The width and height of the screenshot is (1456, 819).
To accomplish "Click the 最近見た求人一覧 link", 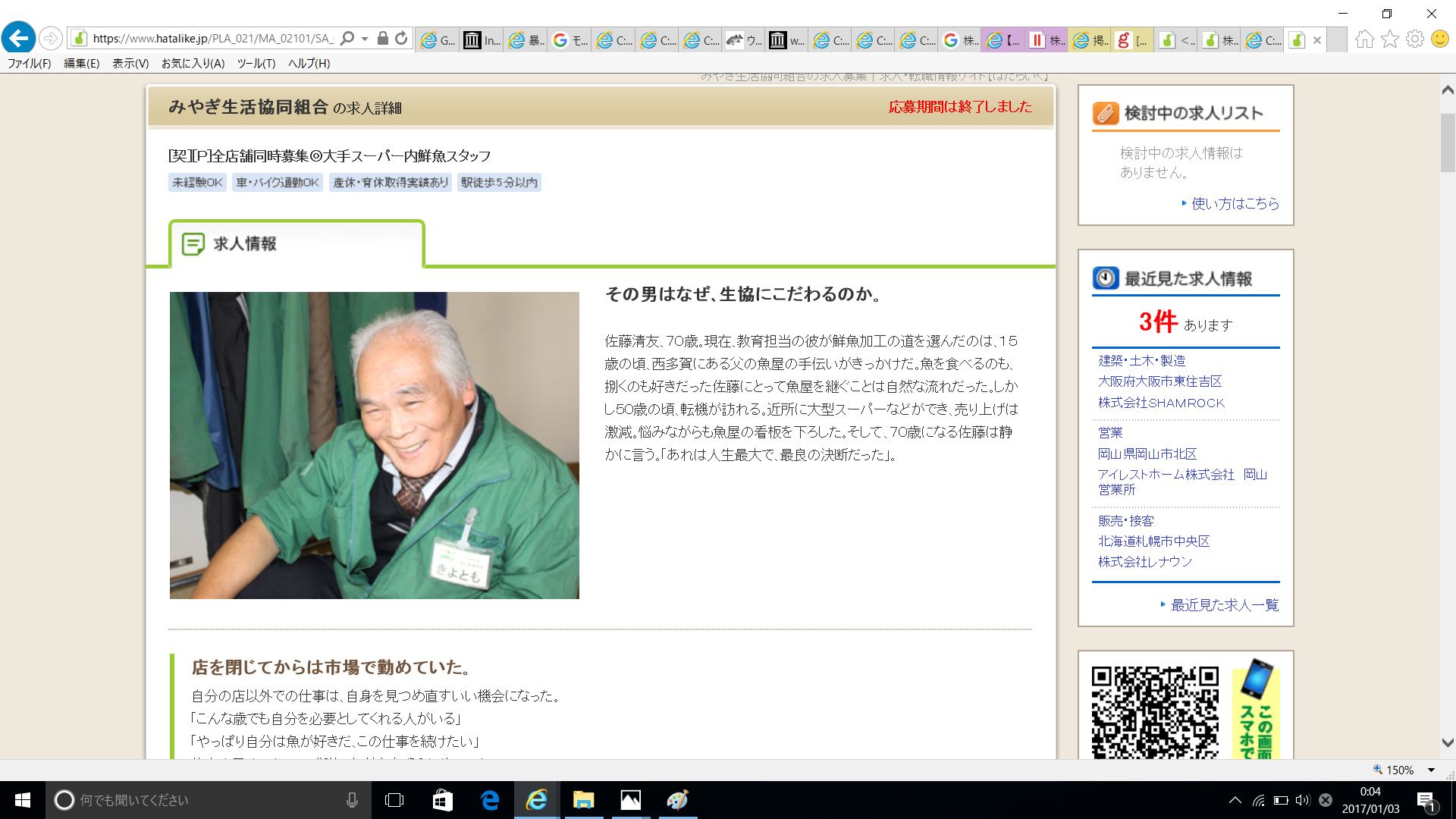I will 1224,604.
